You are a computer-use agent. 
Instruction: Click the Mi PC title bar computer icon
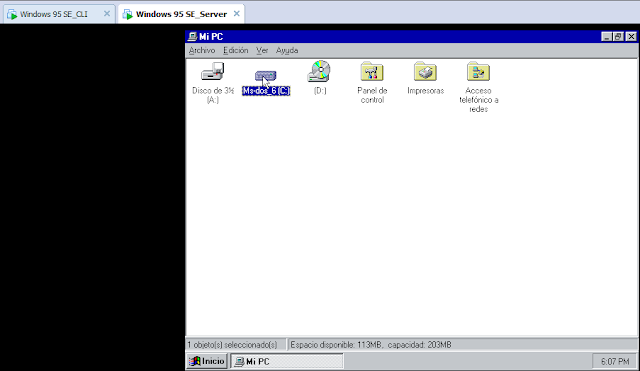point(192,37)
